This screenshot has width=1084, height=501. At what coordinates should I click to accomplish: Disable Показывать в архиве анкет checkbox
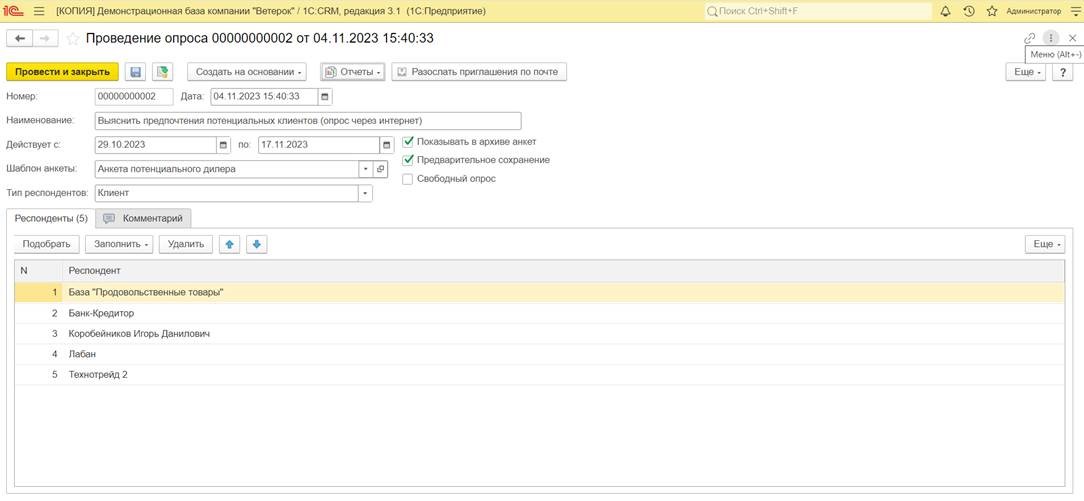tap(408, 142)
